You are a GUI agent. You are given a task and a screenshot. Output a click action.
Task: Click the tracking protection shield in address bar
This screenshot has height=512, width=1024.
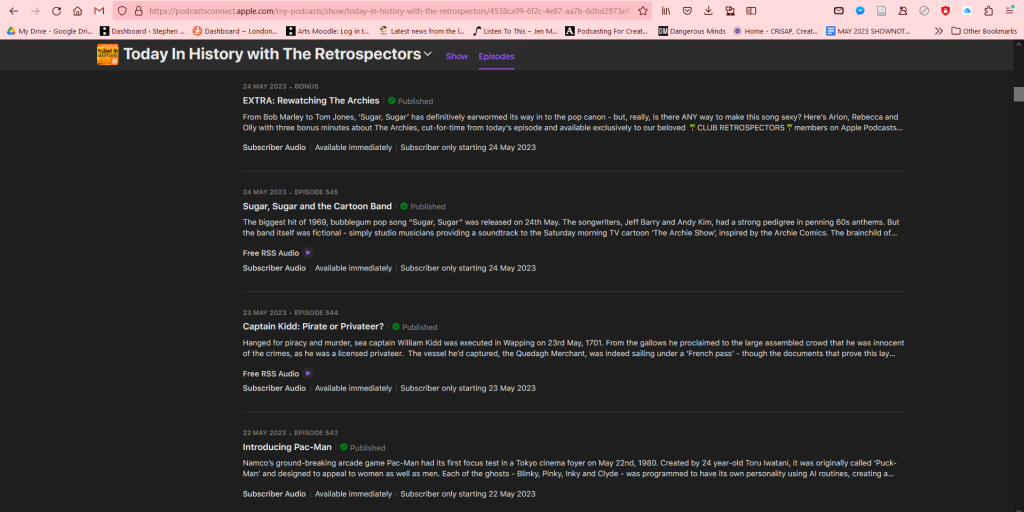pos(122,11)
